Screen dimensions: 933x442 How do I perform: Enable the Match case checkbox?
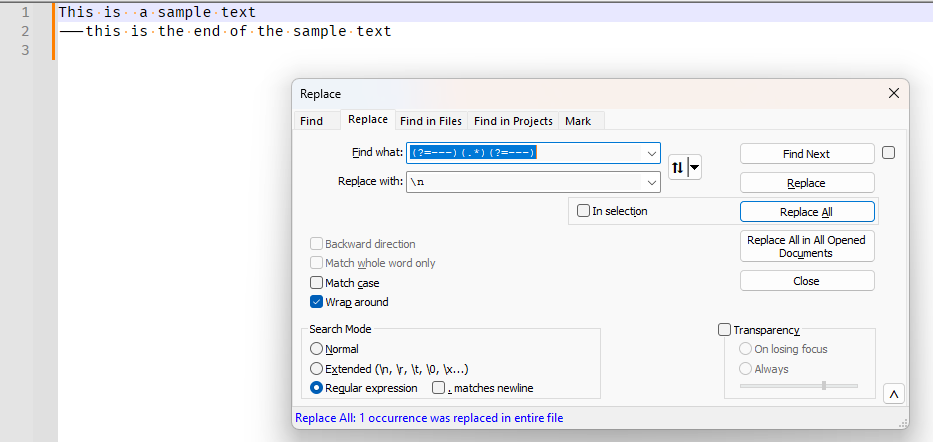coord(317,283)
